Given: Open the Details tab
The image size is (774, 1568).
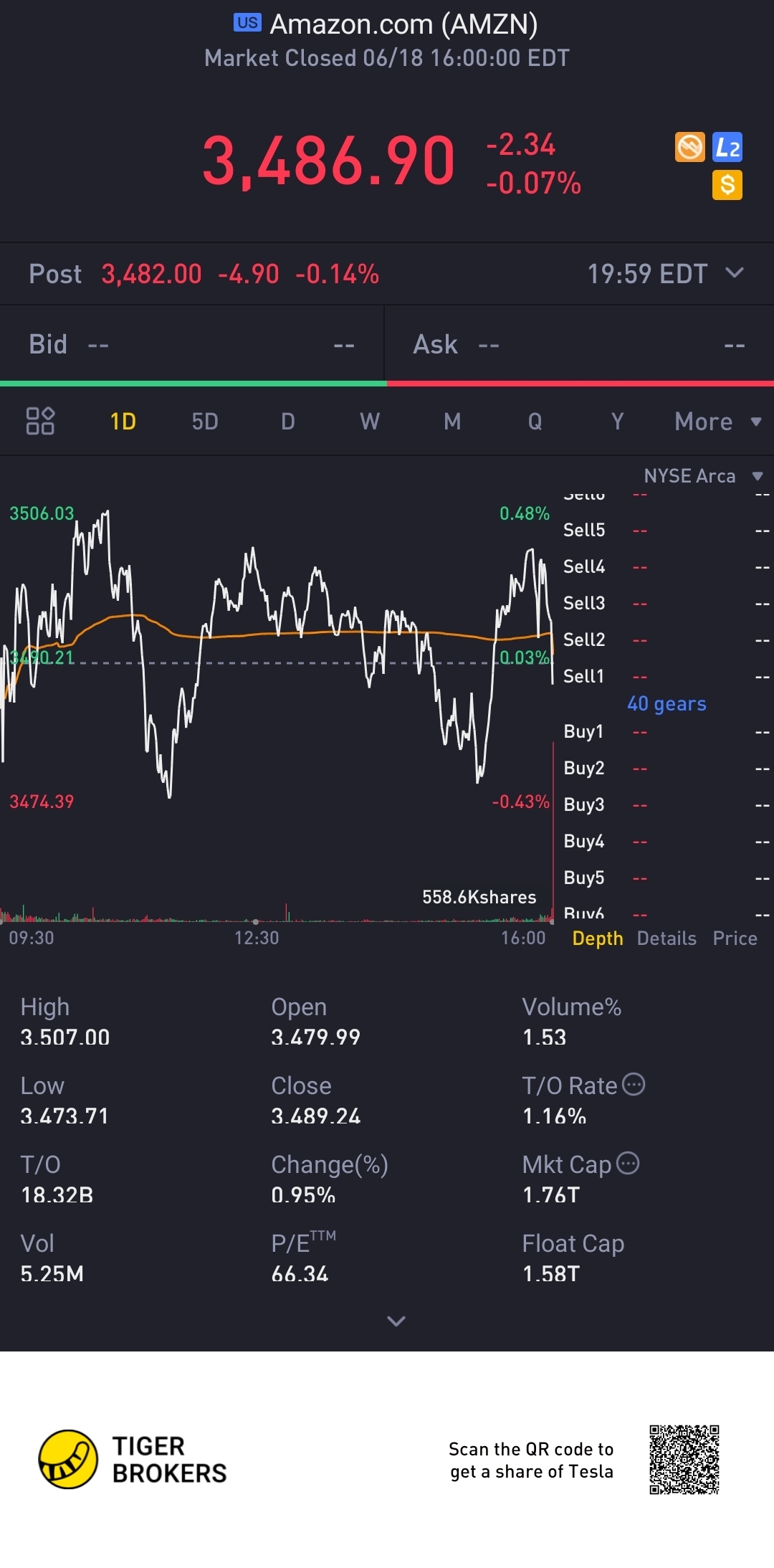Looking at the screenshot, I should click(666, 938).
